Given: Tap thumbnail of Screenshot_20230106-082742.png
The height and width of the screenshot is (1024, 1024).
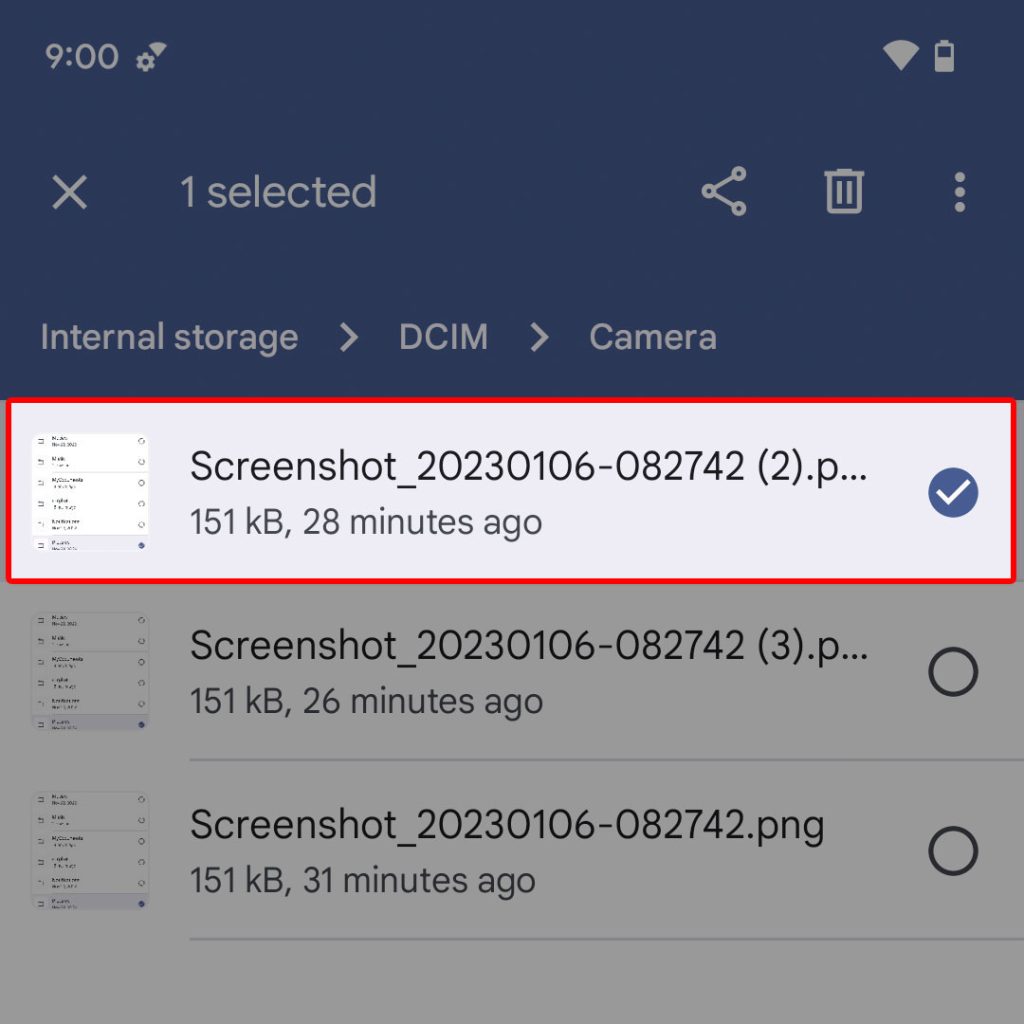Looking at the screenshot, I should coord(90,851).
